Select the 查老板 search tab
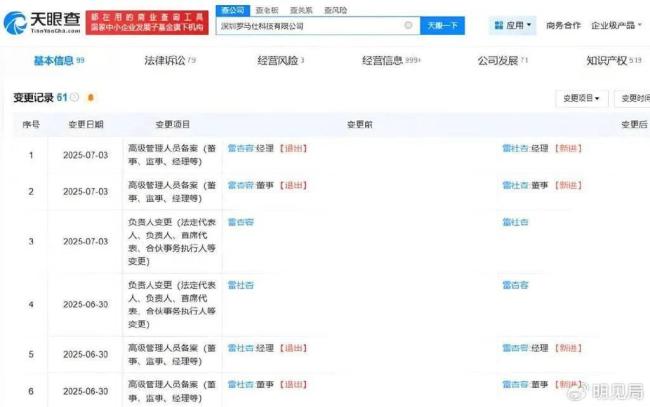Screen dimensions: 650x407 click(x=267, y=10)
